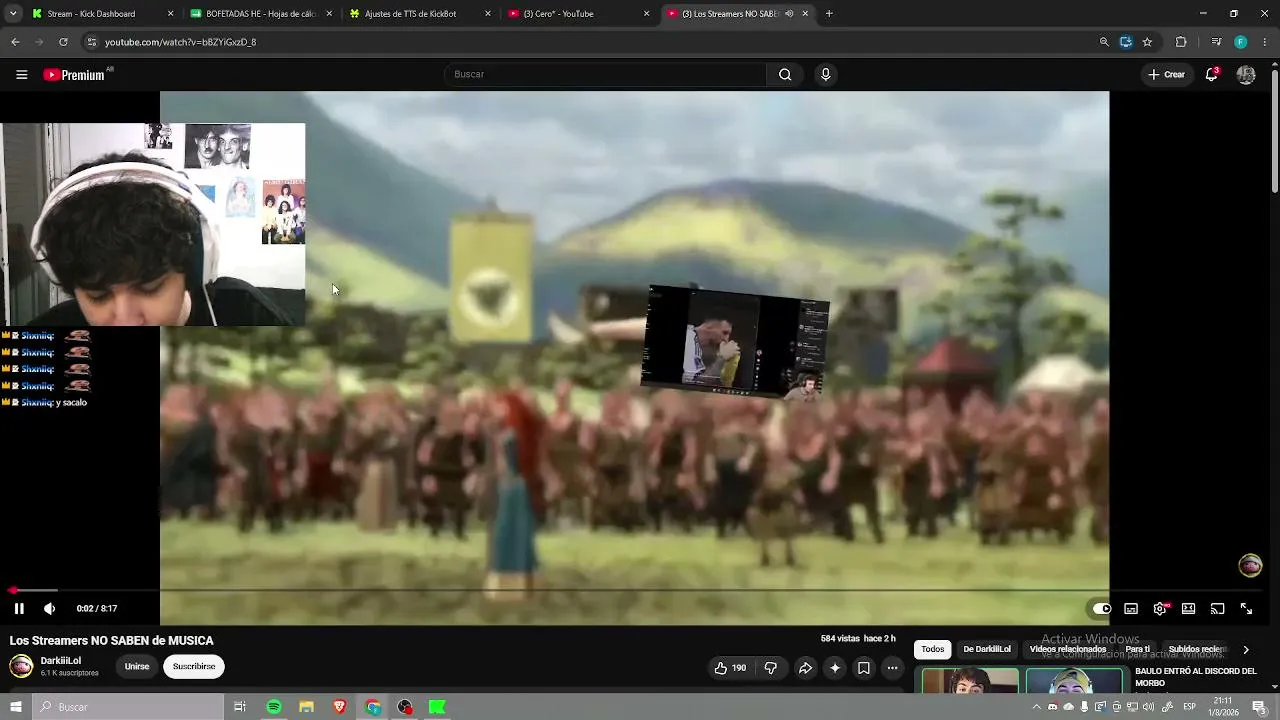Select the De DarkiiiLol filter chip
Viewport: 1280px width, 720px height.
987,649
